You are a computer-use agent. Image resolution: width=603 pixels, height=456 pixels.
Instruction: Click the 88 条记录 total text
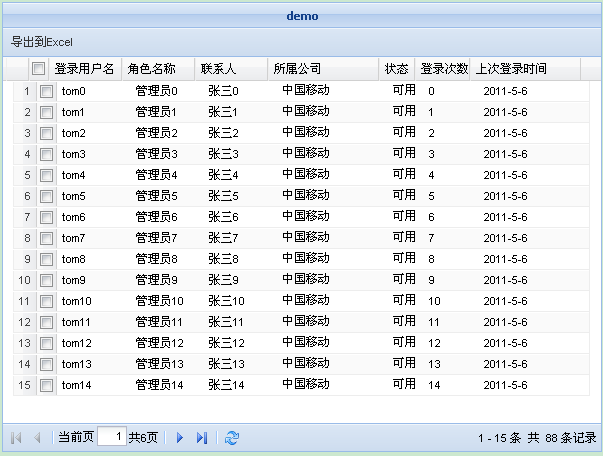(570, 438)
